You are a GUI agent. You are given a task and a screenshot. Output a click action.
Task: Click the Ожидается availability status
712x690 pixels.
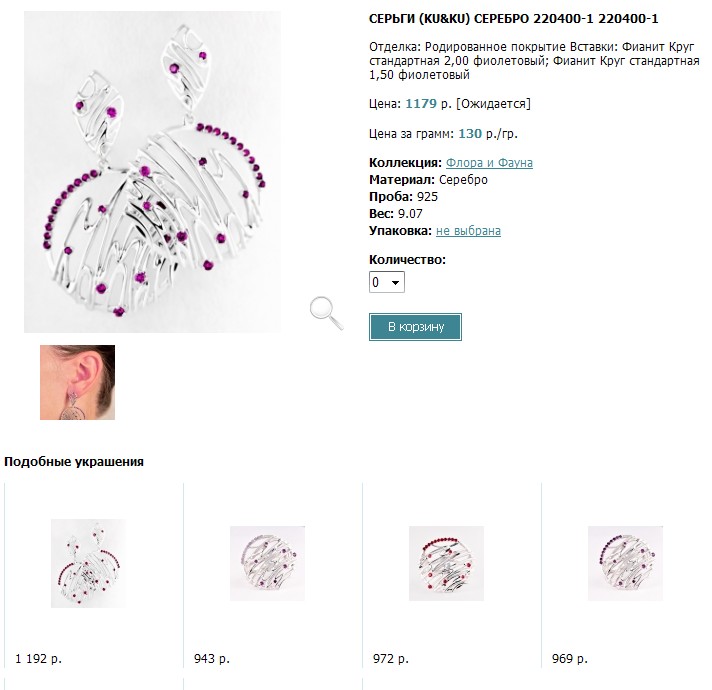pyautogui.click(x=493, y=103)
